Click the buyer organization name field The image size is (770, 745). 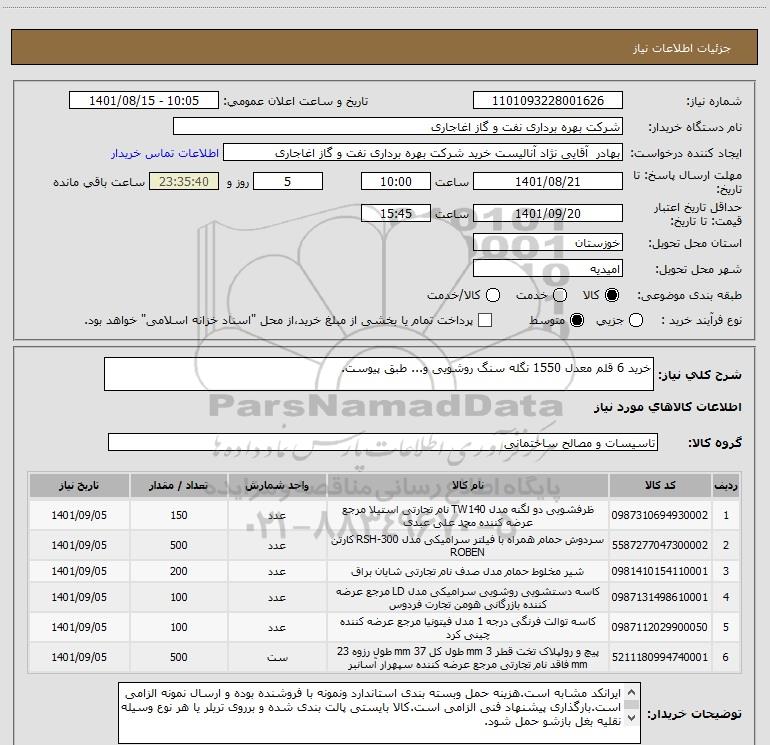point(398,126)
